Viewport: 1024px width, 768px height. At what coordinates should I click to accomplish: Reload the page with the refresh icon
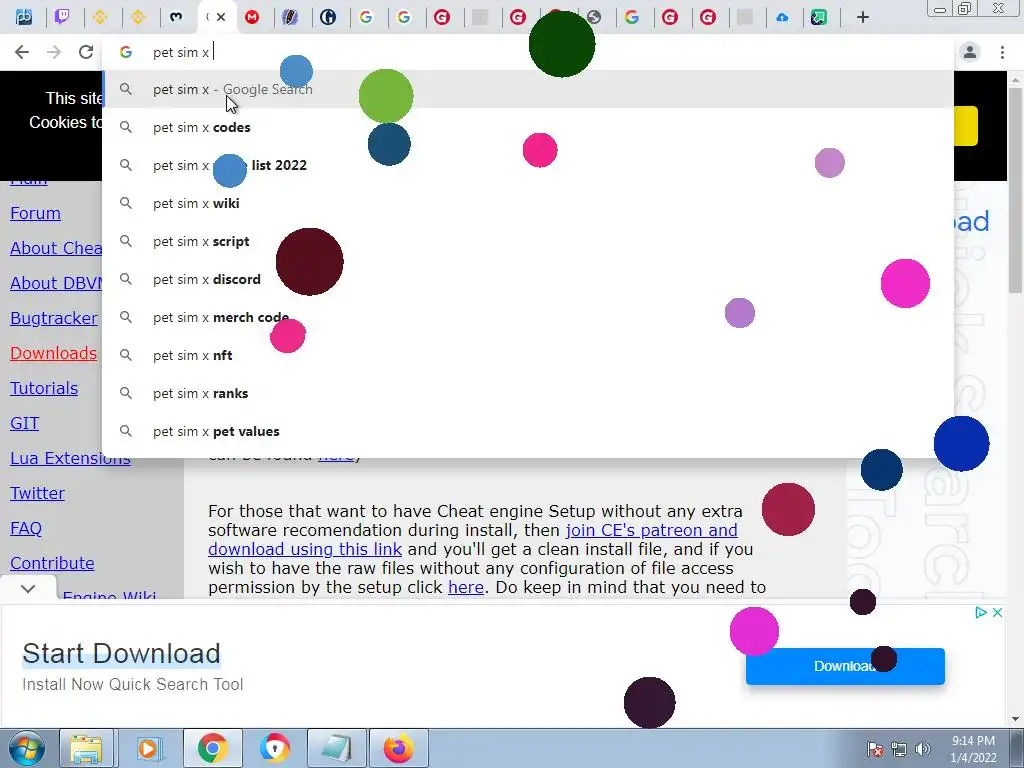tap(86, 52)
